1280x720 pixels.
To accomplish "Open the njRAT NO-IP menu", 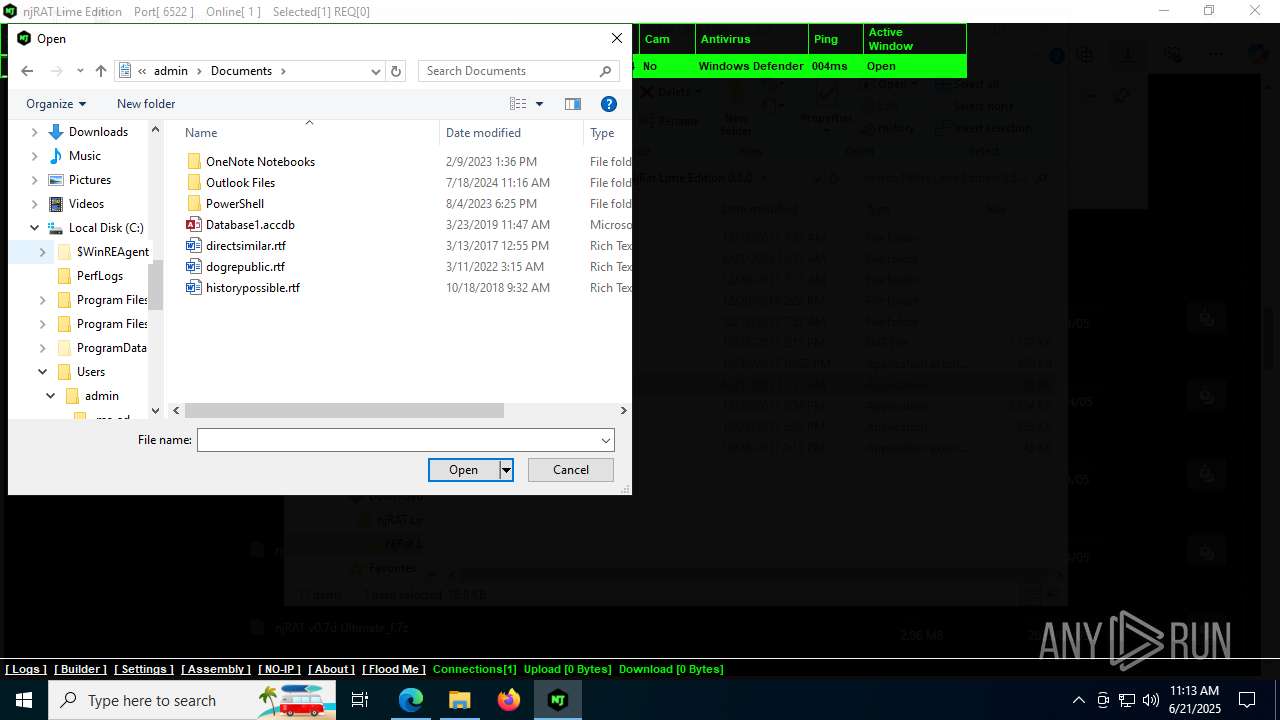I will coord(279,669).
